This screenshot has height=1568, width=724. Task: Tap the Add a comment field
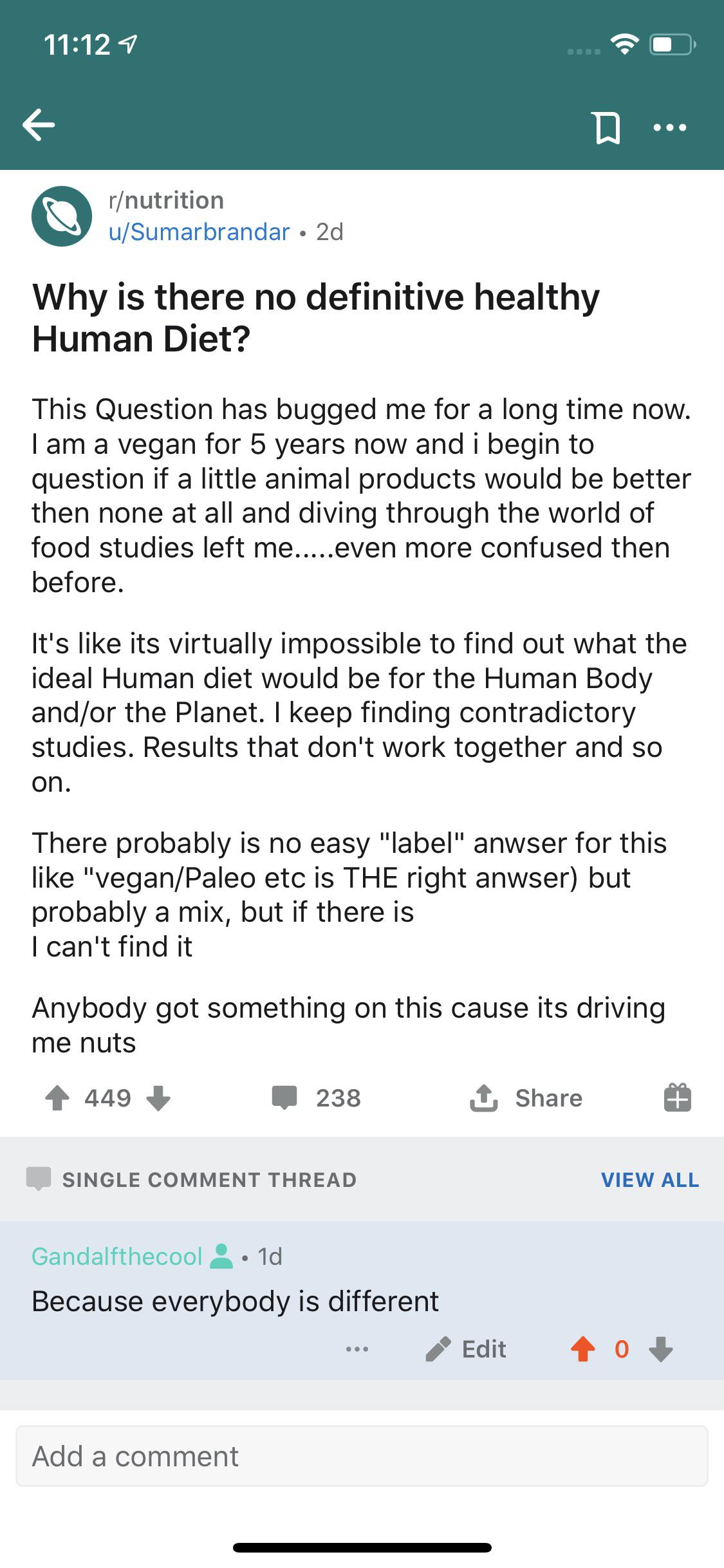362,1457
